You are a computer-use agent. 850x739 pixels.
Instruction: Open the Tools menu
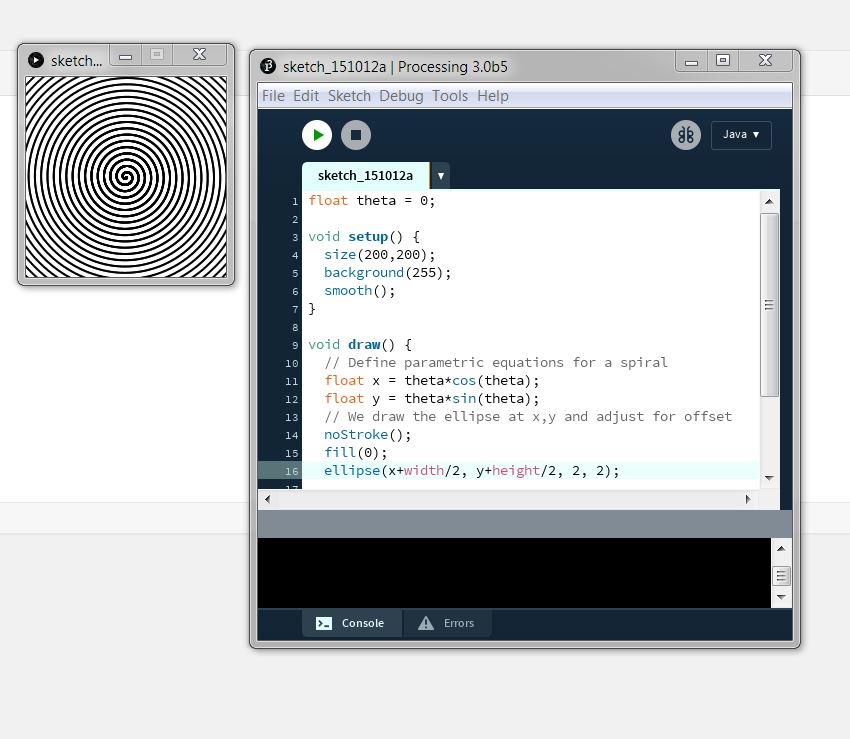(450, 96)
